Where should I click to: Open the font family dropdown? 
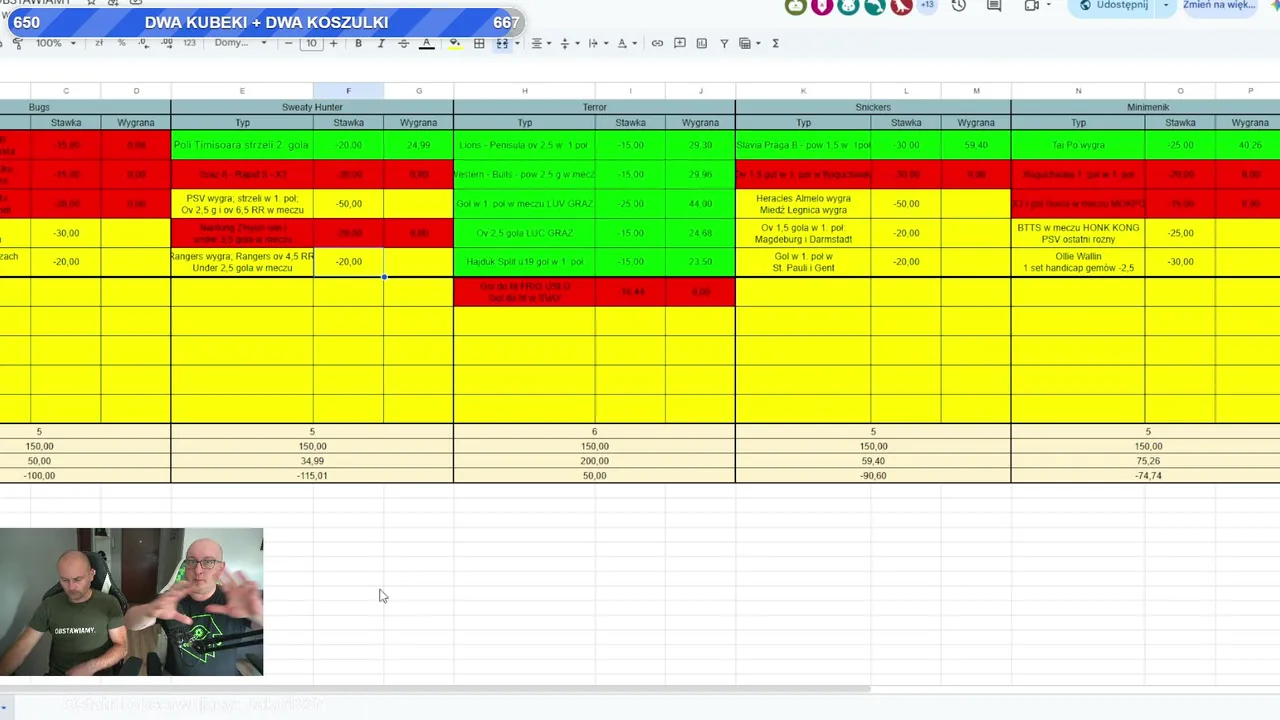[x=240, y=43]
